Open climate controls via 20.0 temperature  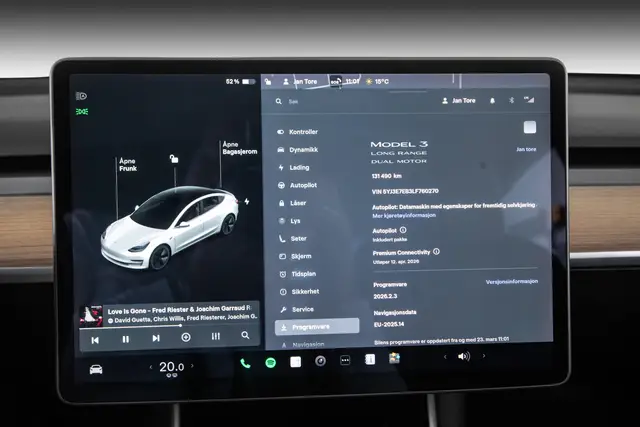coord(171,367)
